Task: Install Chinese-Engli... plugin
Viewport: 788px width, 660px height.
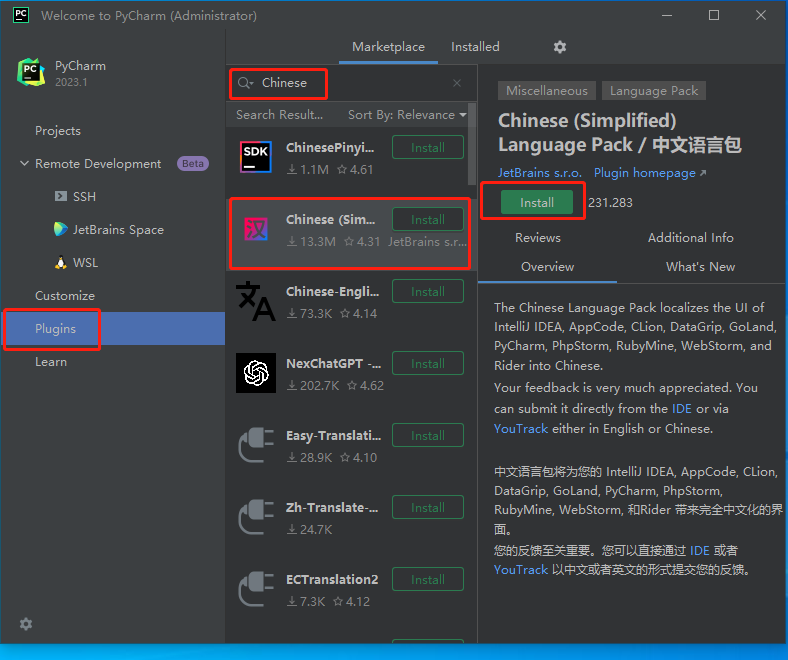Action: 428,291
